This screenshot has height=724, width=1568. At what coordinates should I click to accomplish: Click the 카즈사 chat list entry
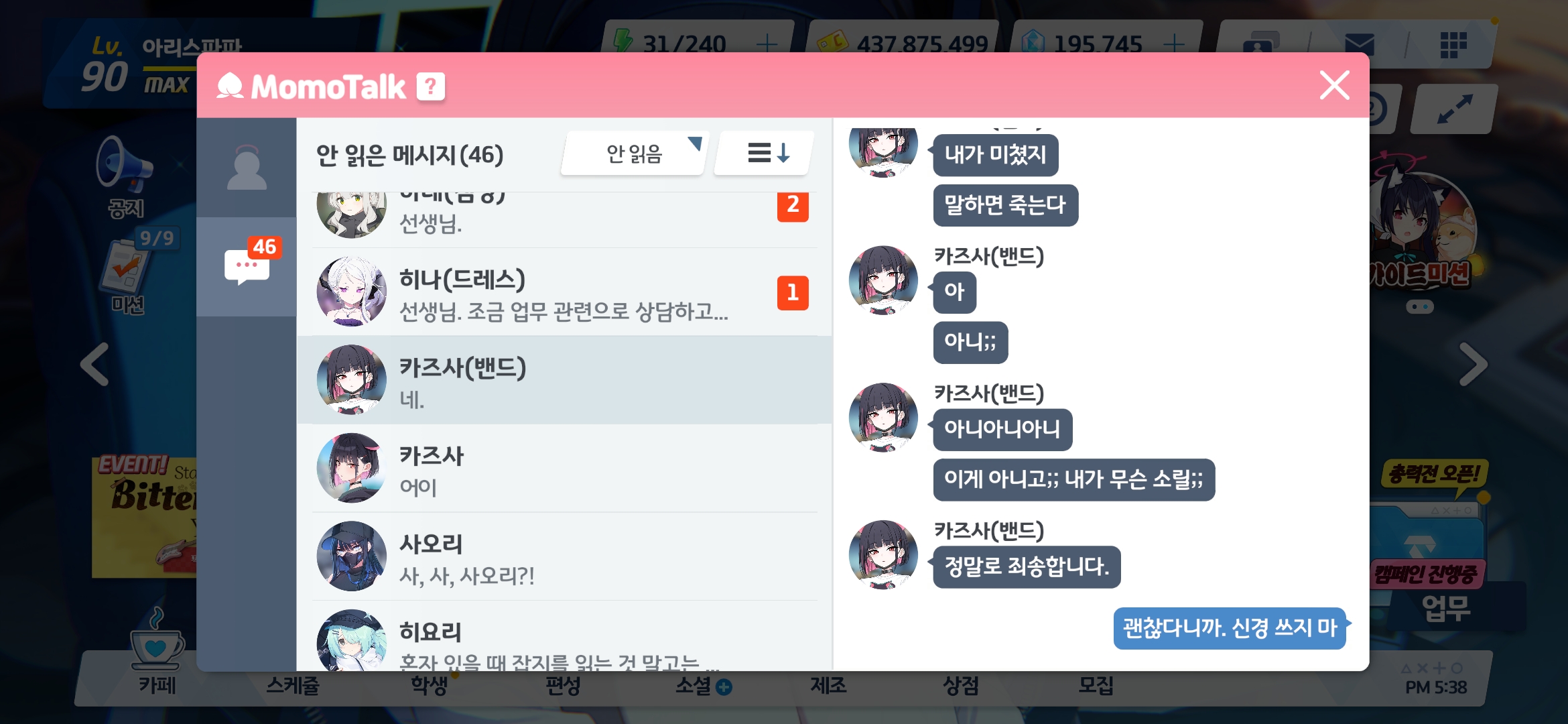pos(565,468)
